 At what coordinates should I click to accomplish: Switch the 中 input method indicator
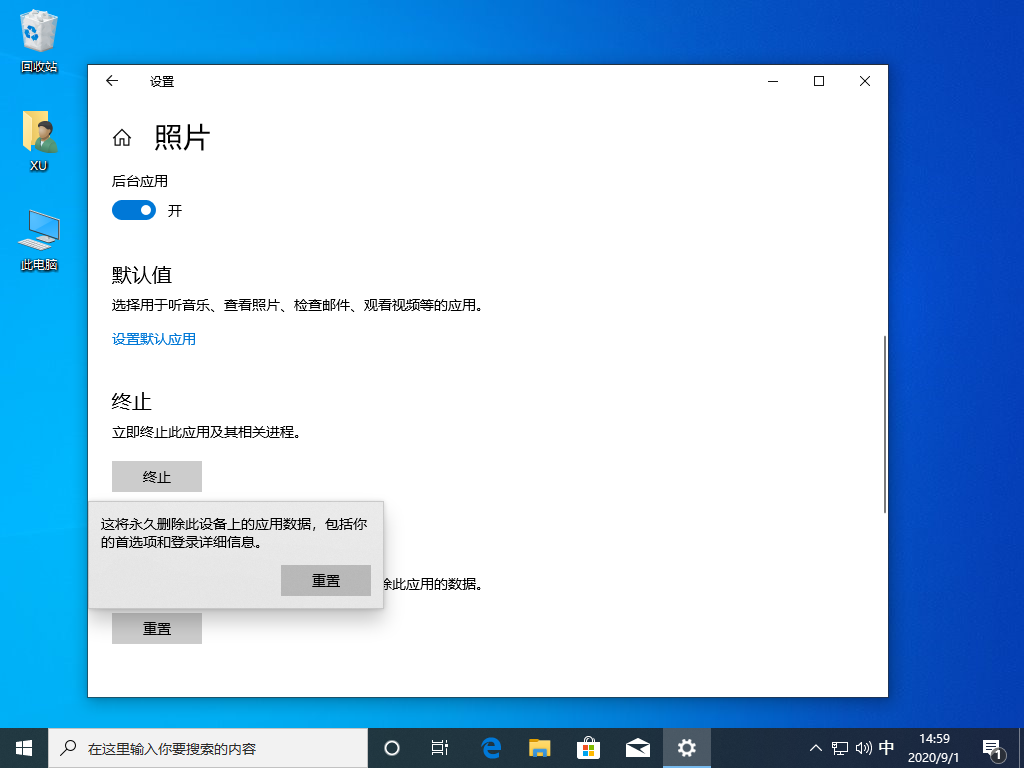pos(886,747)
